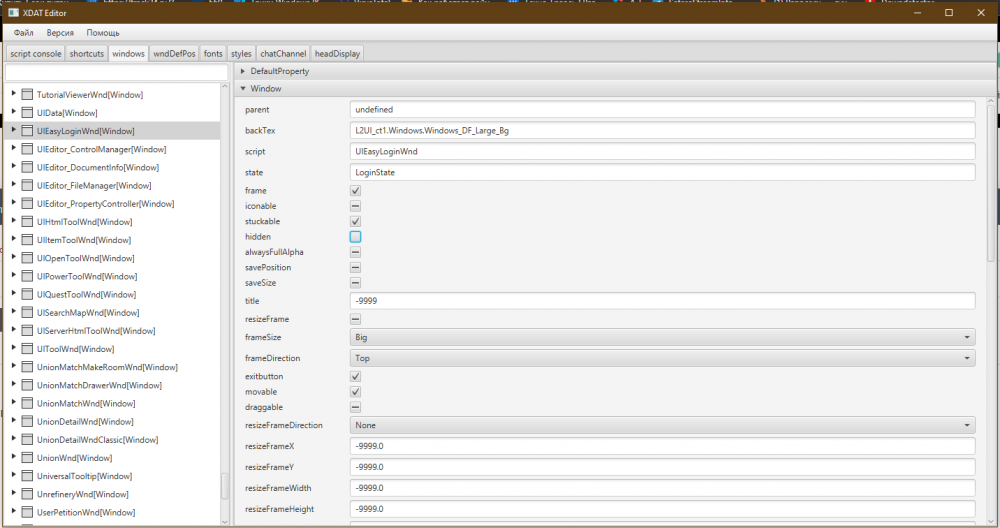Click the window icon next to TutorialViewerWnd
This screenshot has height=528, width=1000.
pyautogui.click(x=27, y=95)
